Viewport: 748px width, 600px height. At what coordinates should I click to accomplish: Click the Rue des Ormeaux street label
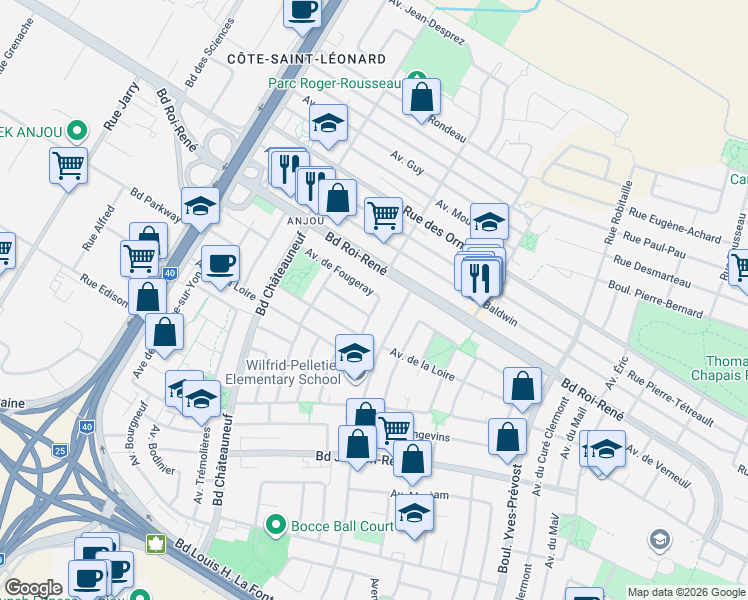(x=432, y=226)
